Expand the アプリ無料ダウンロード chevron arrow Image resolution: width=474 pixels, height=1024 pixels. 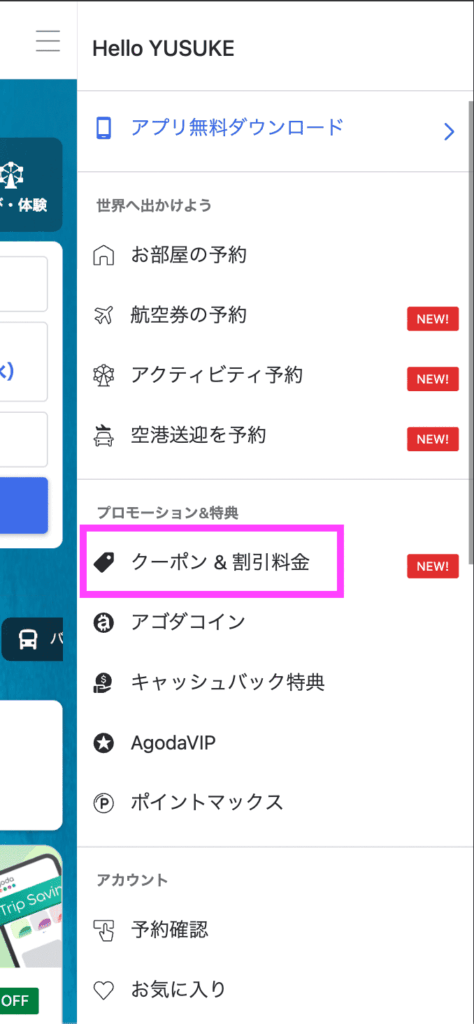tap(449, 133)
